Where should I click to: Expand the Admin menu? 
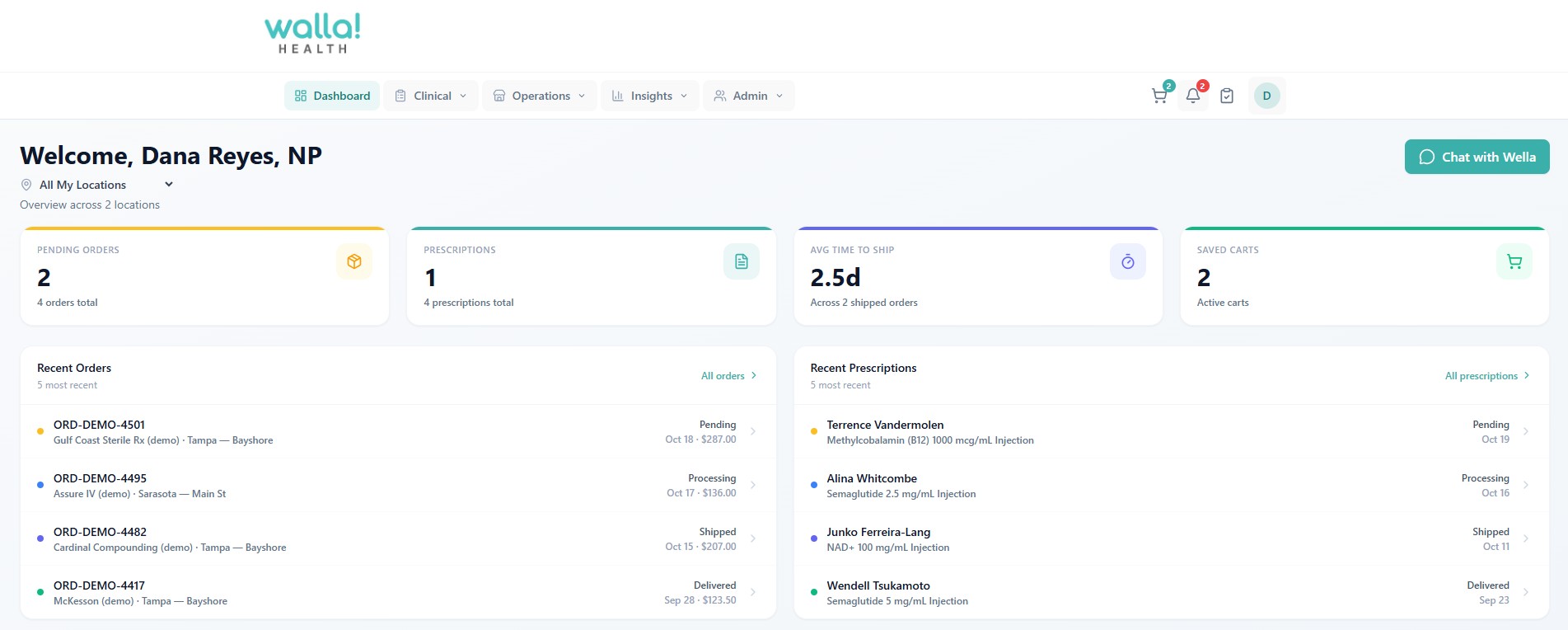749,96
